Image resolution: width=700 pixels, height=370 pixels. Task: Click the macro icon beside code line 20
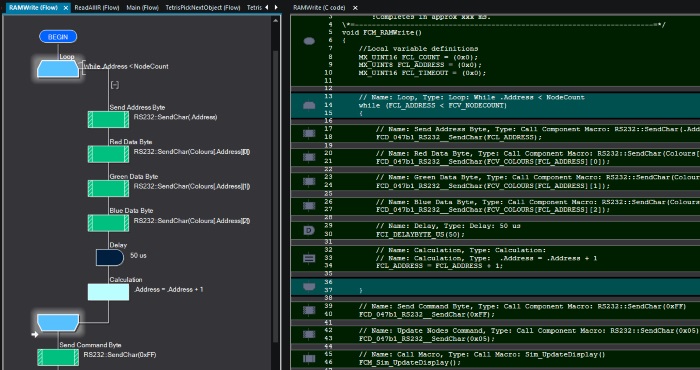point(309,157)
